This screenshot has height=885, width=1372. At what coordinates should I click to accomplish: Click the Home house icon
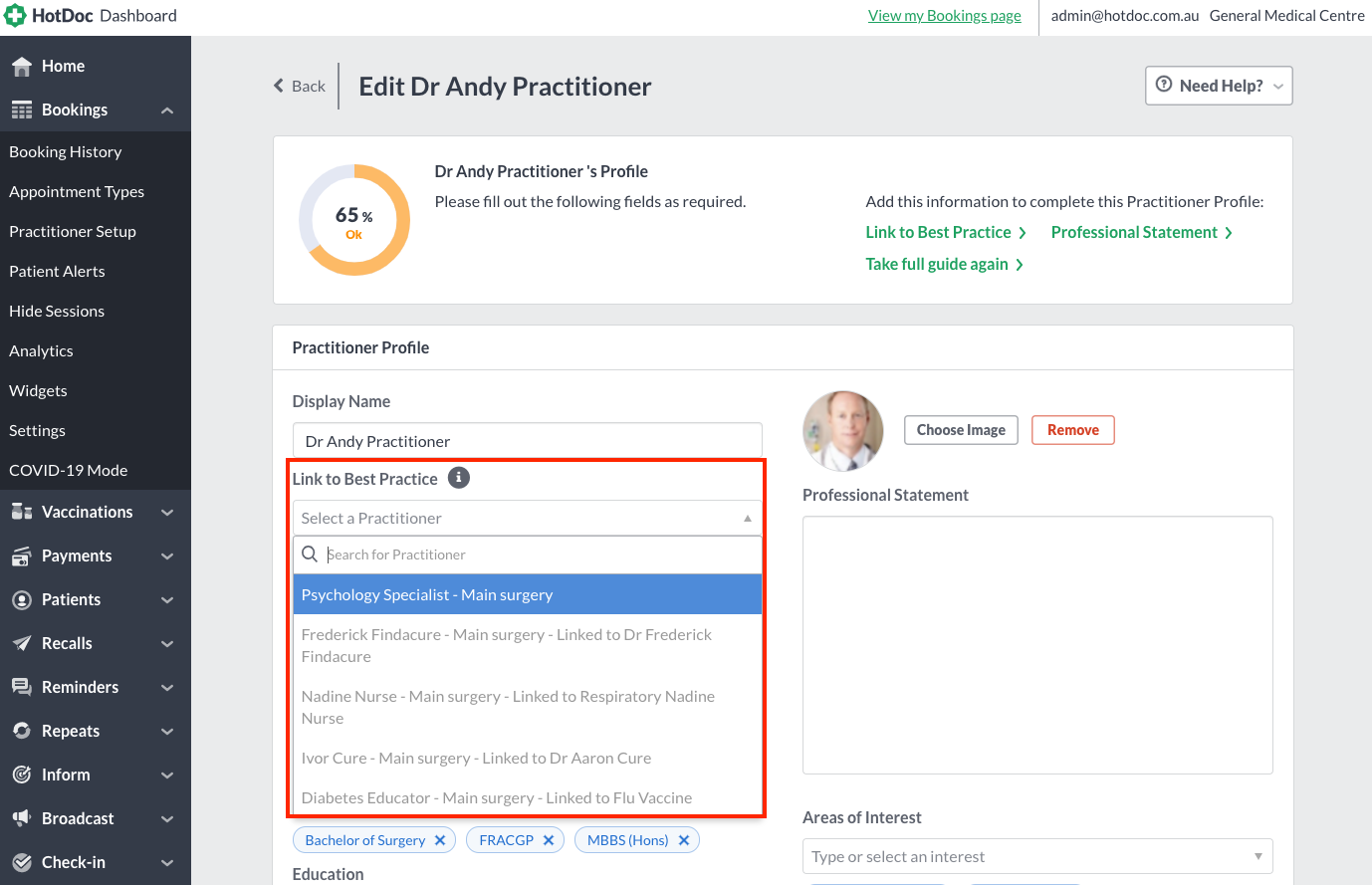pyautogui.click(x=21, y=67)
